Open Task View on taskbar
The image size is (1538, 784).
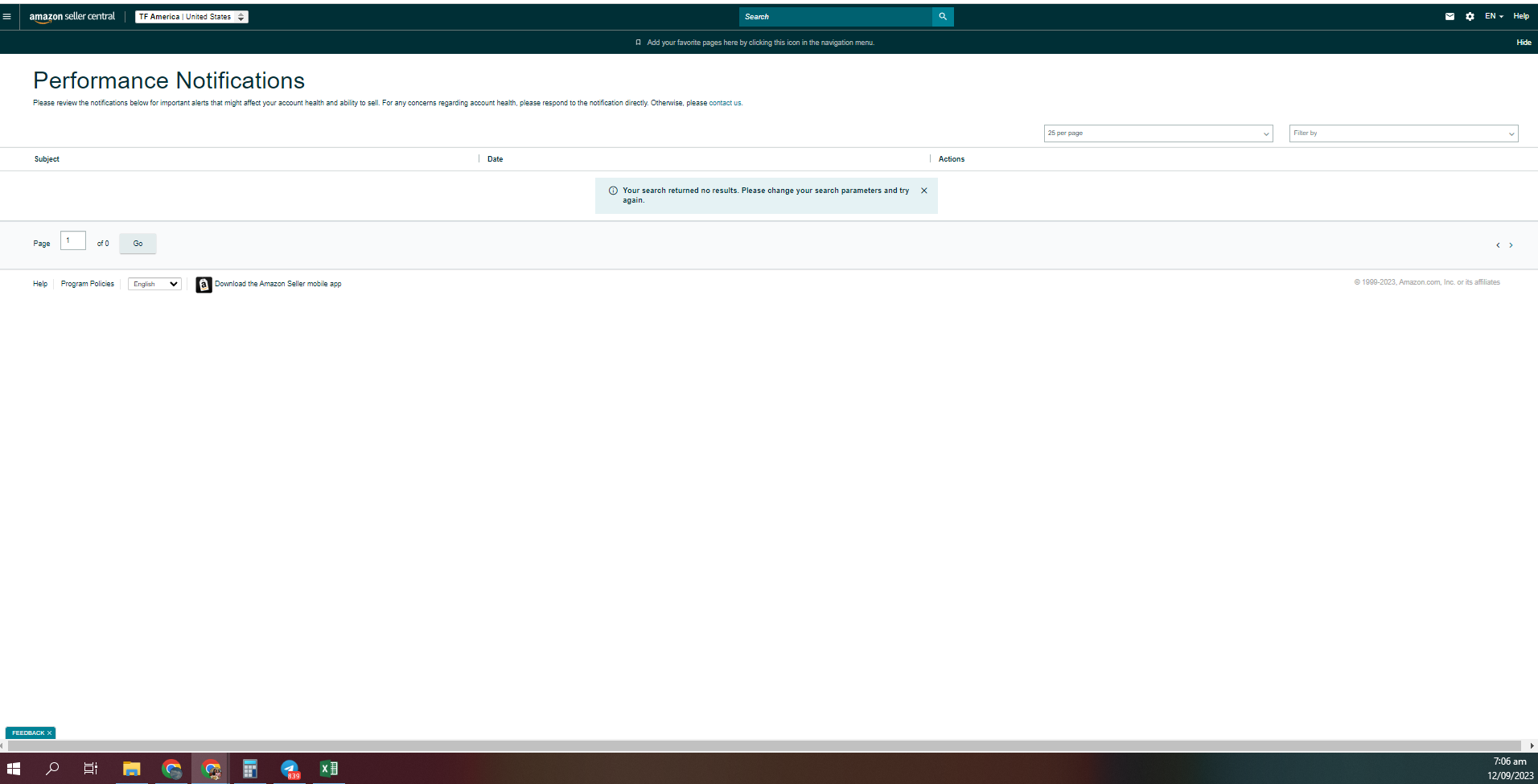(91, 769)
